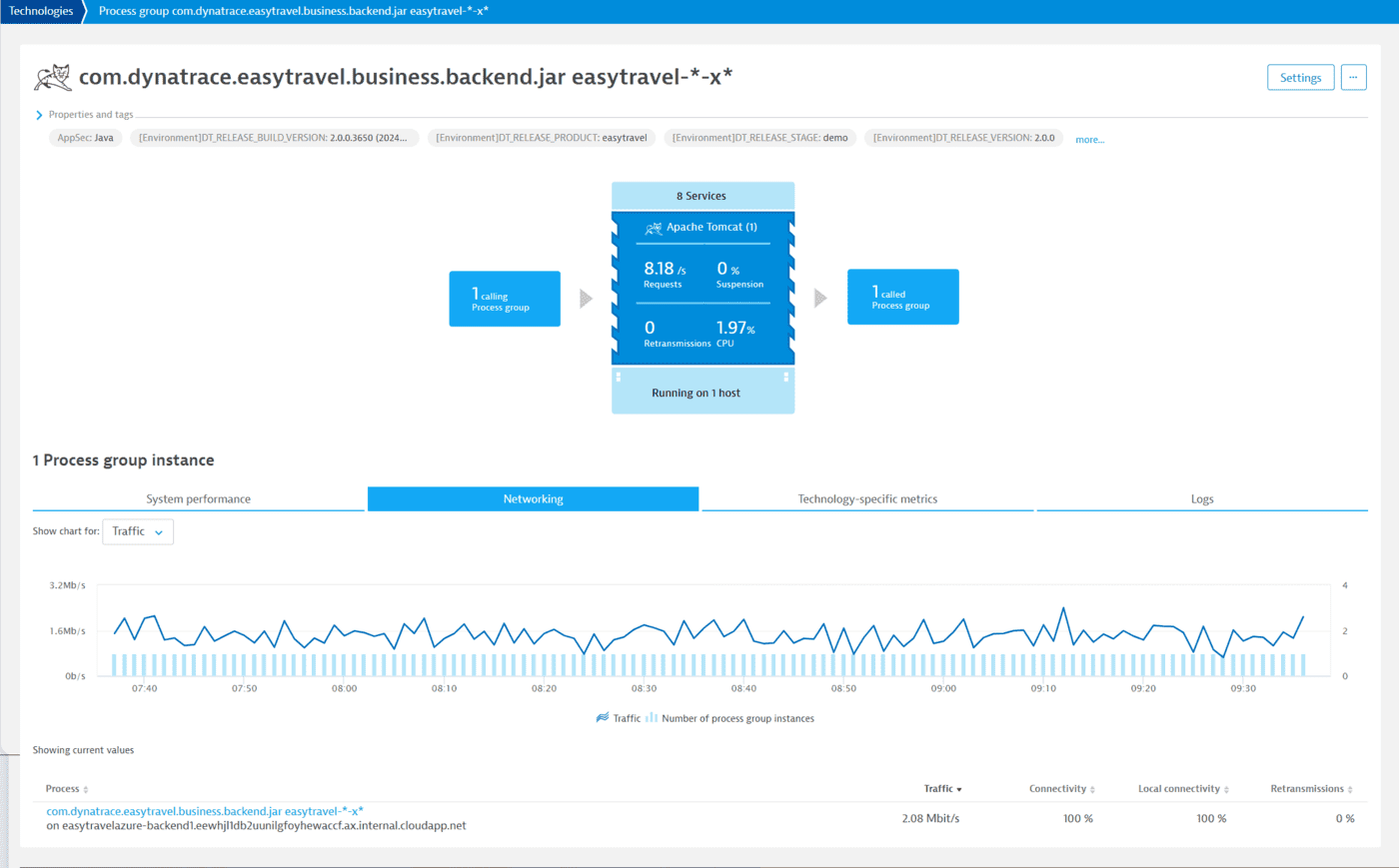Expand the 8 Services header

[702, 196]
